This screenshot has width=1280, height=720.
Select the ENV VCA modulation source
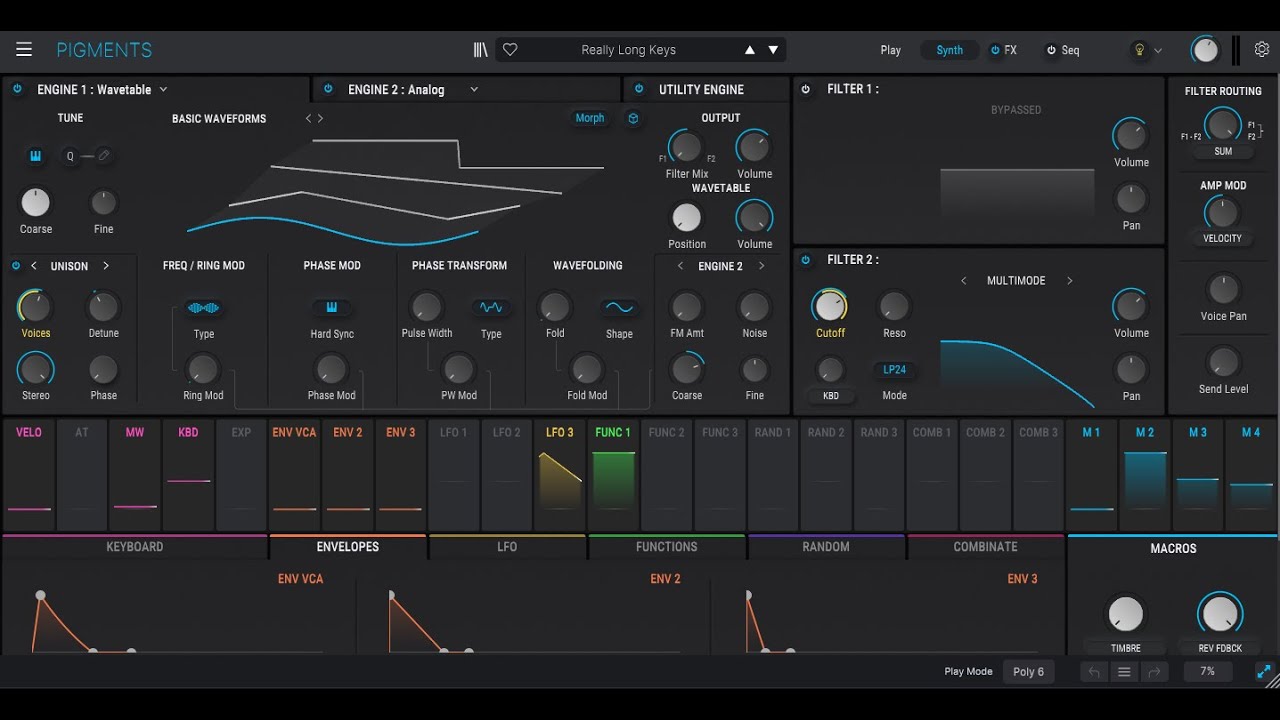pyautogui.click(x=294, y=475)
